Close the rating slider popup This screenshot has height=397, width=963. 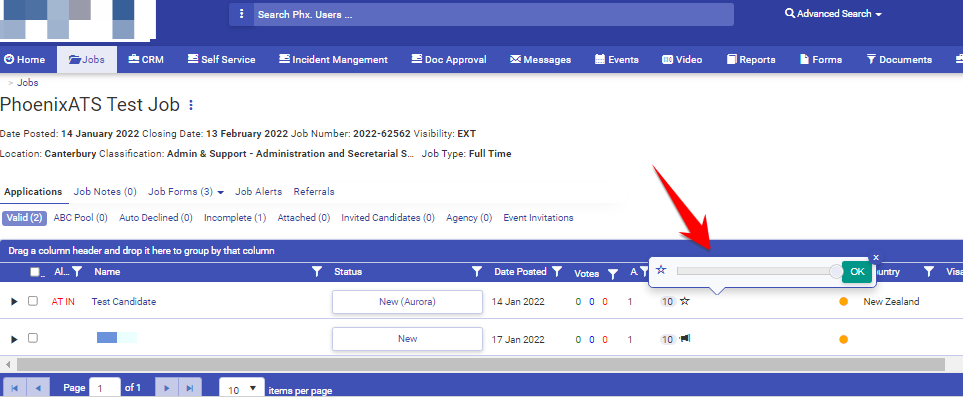(876, 257)
